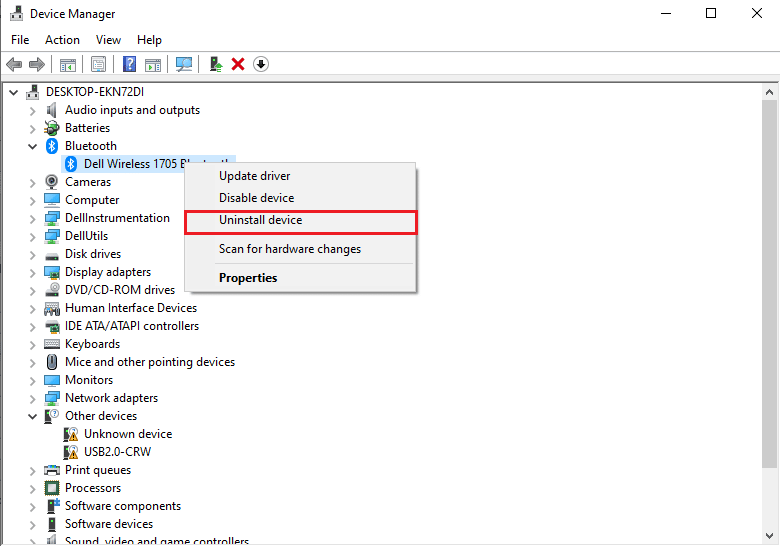Click the Update device driver toolbar icon
This screenshot has height=546, width=780.
216,64
